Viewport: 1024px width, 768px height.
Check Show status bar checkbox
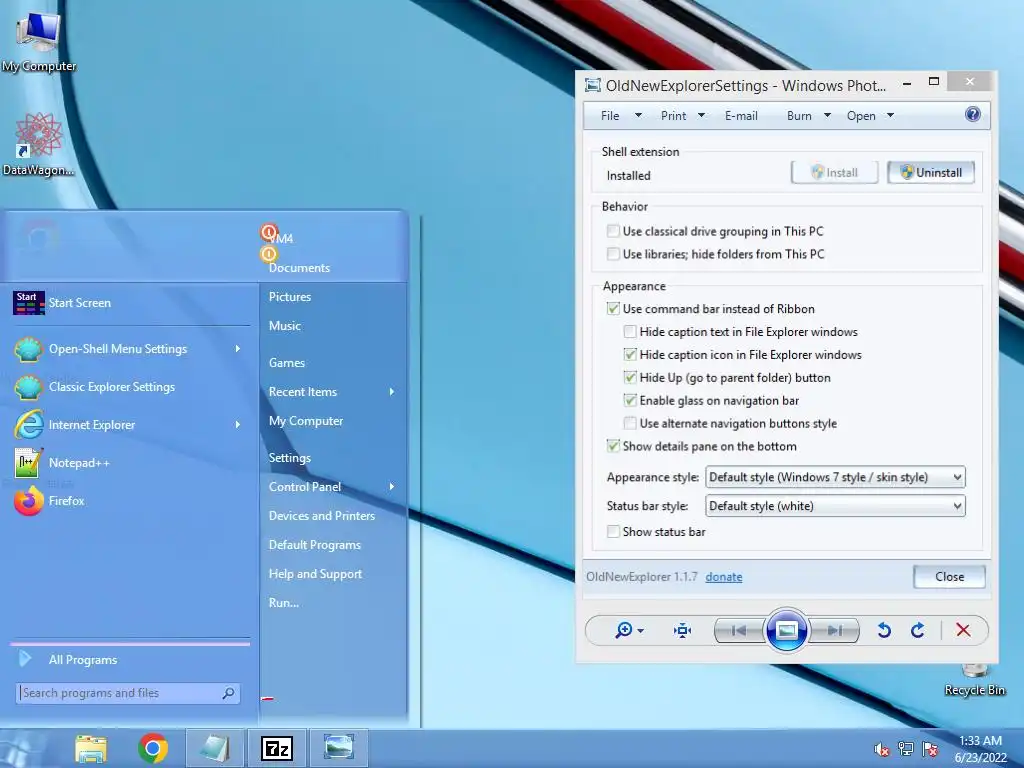click(613, 531)
